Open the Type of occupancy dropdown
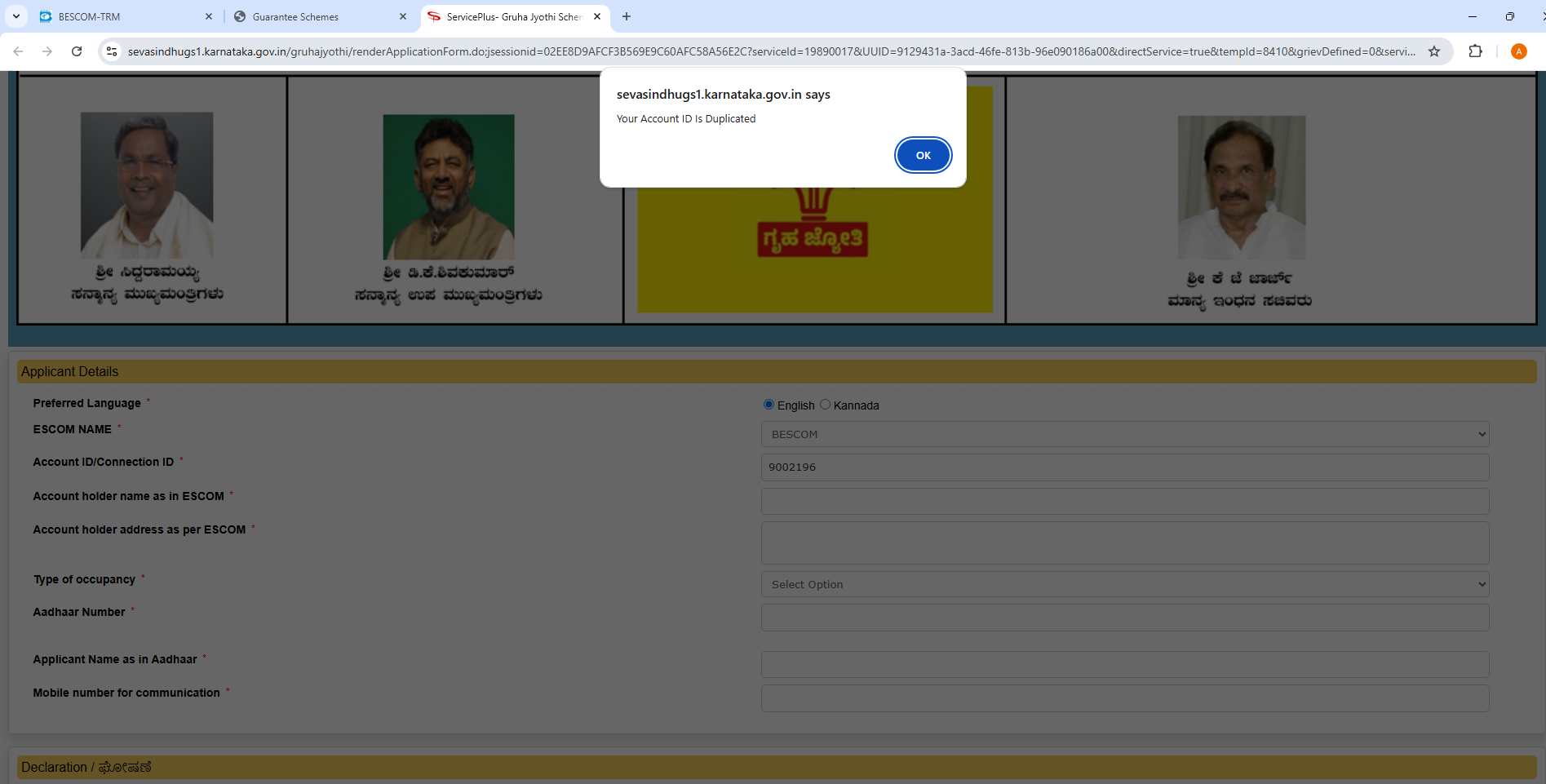The image size is (1546, 784). pos(1125,584)
